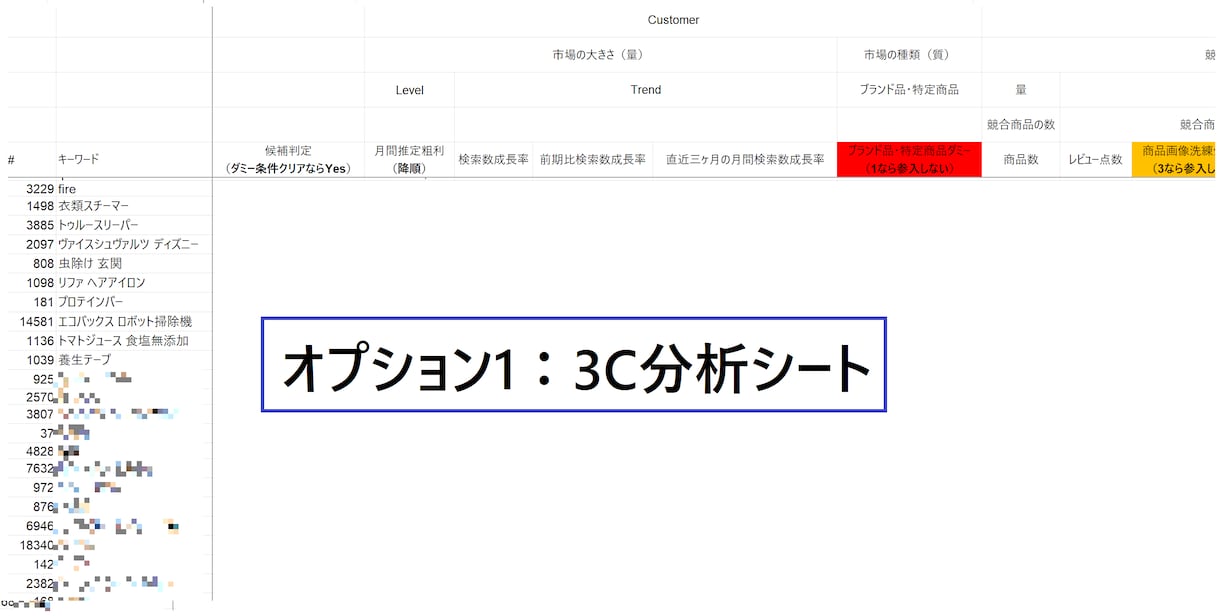
Task: Select the Customer header cell
Action: click(x=673, y=20)
